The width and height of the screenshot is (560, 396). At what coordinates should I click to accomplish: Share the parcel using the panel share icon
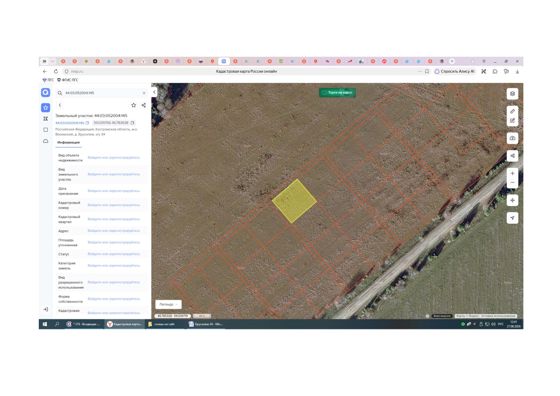[x=144, y=105]
